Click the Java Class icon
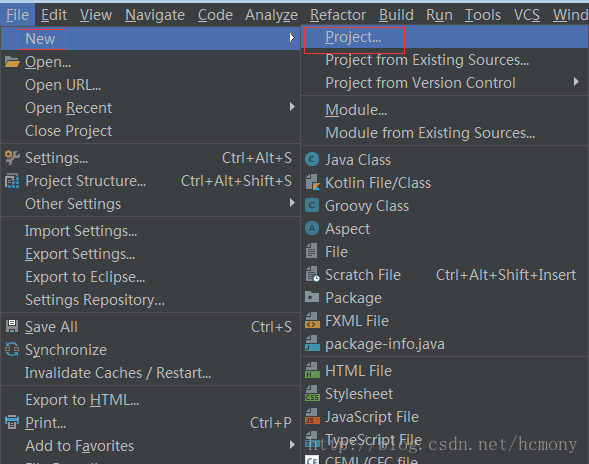The height and width of the screenshot is (464, 589). tap(312, 160)
